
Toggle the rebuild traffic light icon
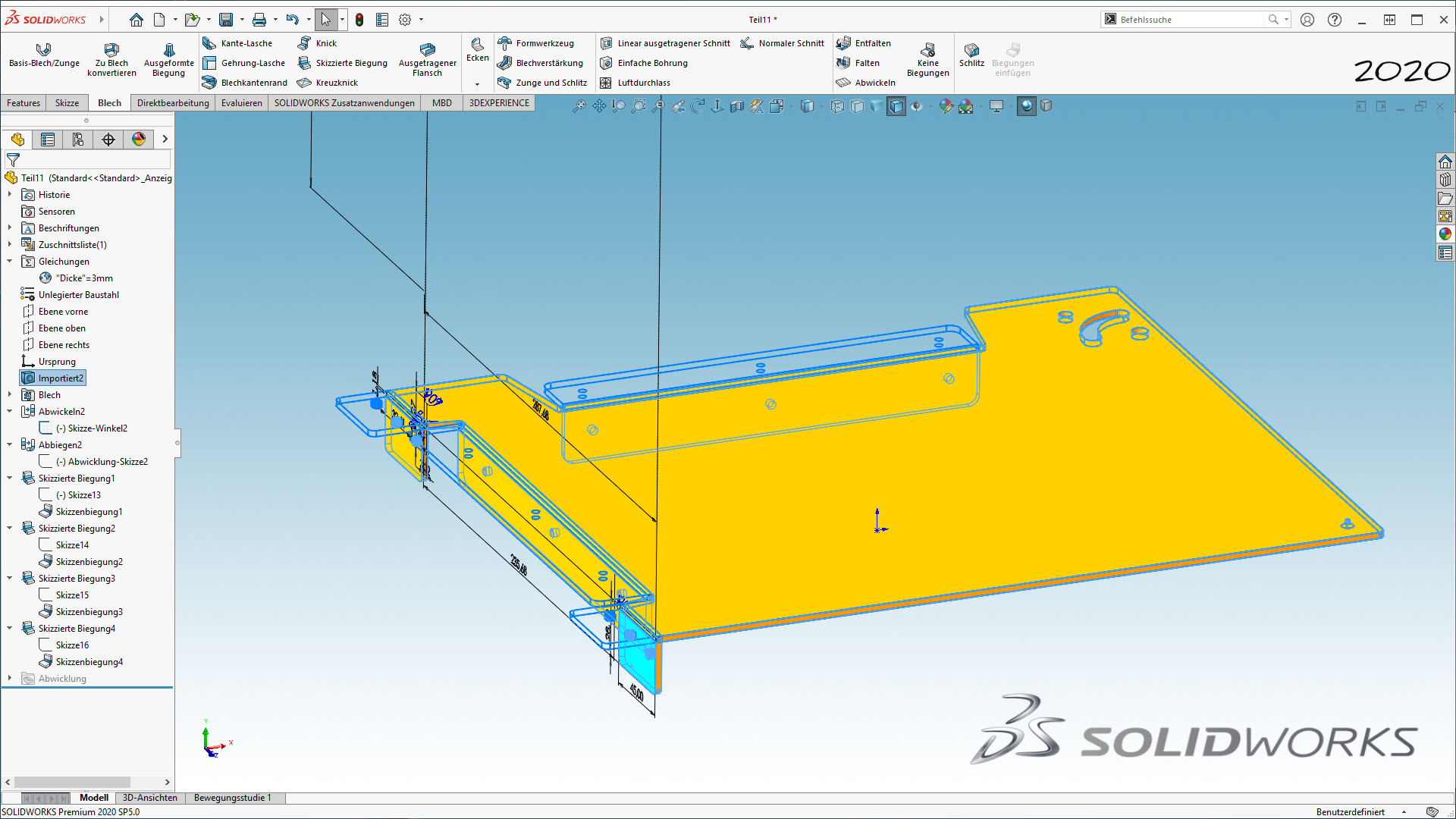(359, 20)
